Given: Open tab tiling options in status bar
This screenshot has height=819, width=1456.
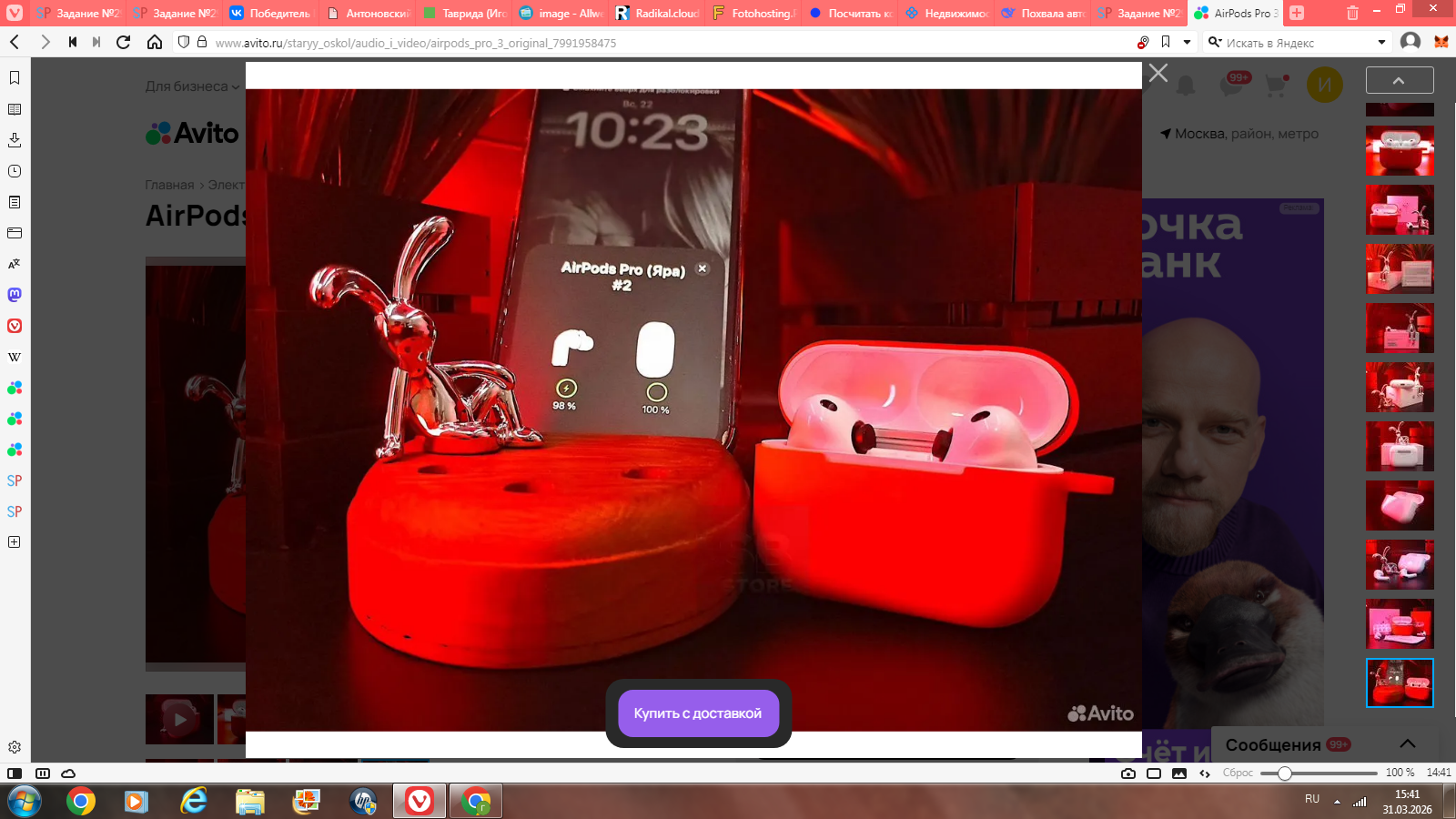Looking at the screenshot, I should click(x=43, y=773).
